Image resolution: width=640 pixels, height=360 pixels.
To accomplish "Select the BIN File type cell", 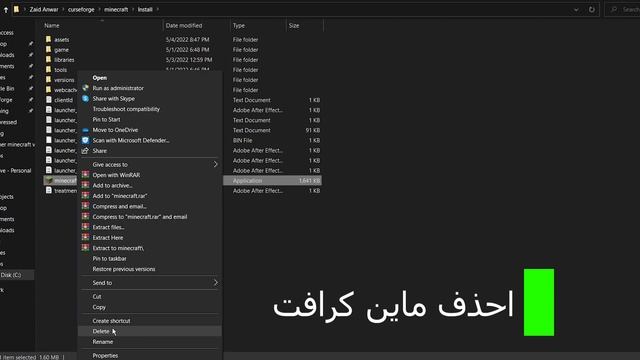I will (242, 140).
